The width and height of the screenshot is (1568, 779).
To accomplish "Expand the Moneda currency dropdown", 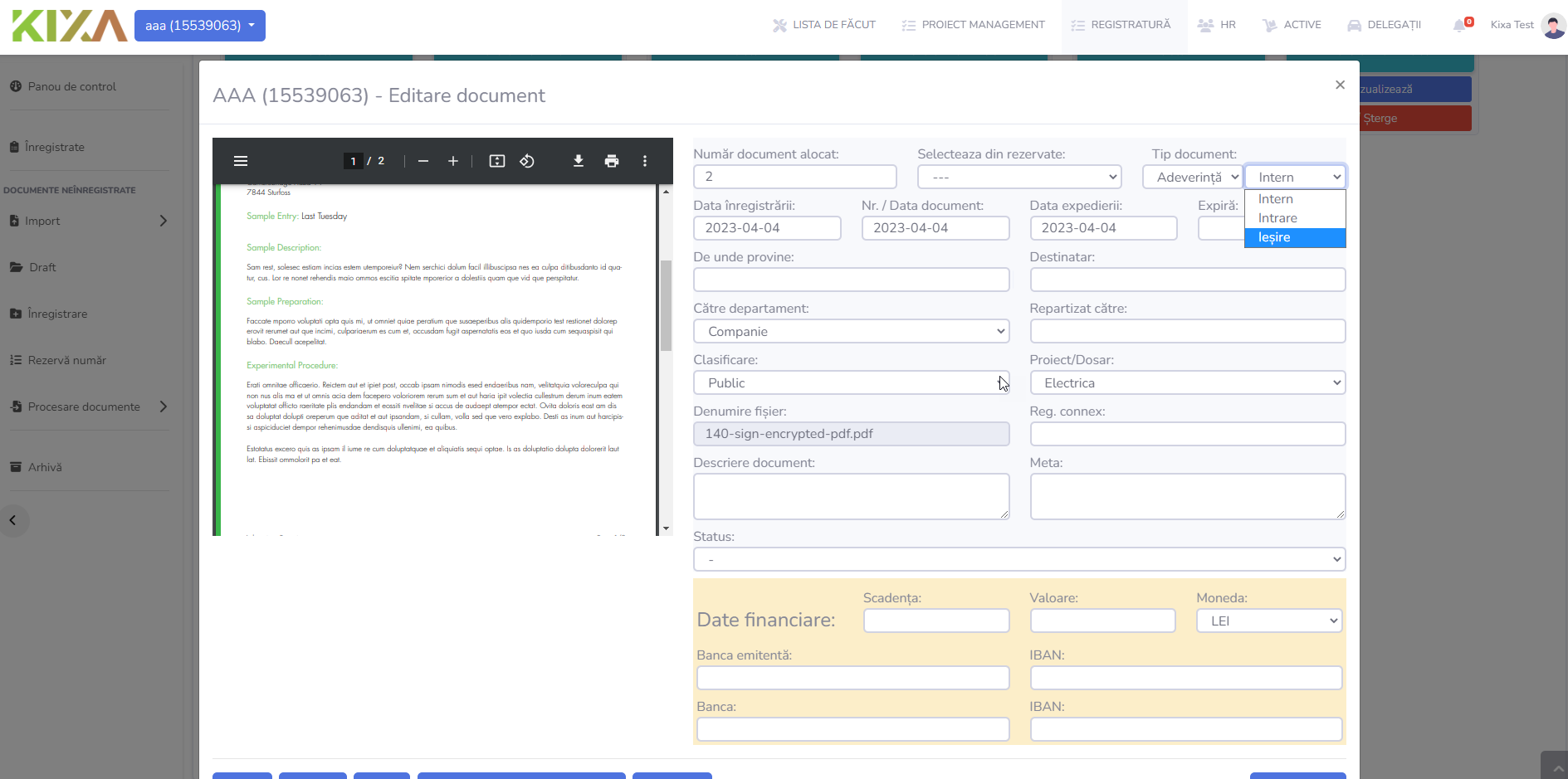I will (1268, 621).
